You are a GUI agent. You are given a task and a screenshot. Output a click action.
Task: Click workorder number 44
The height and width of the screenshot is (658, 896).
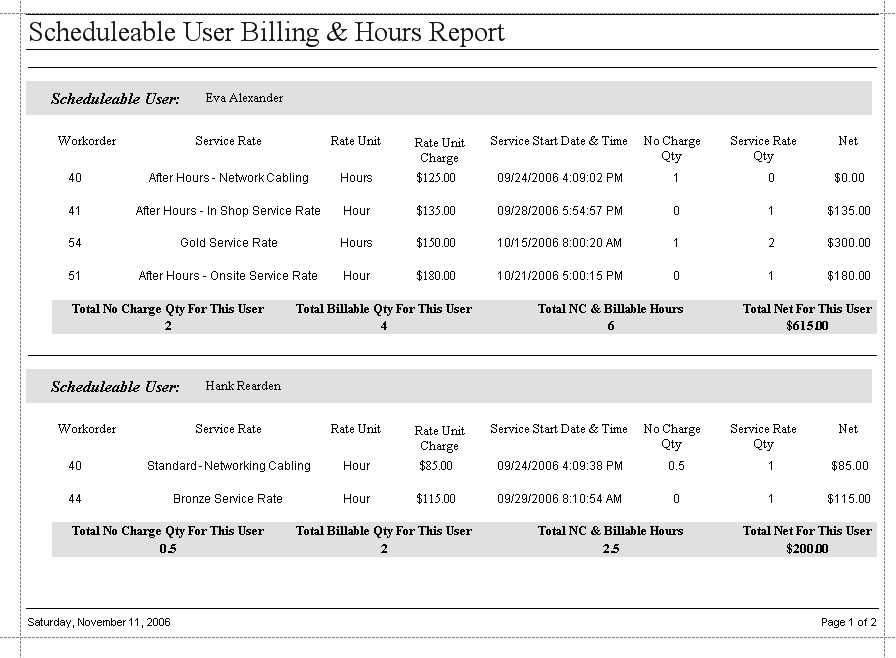pos(75,499)
